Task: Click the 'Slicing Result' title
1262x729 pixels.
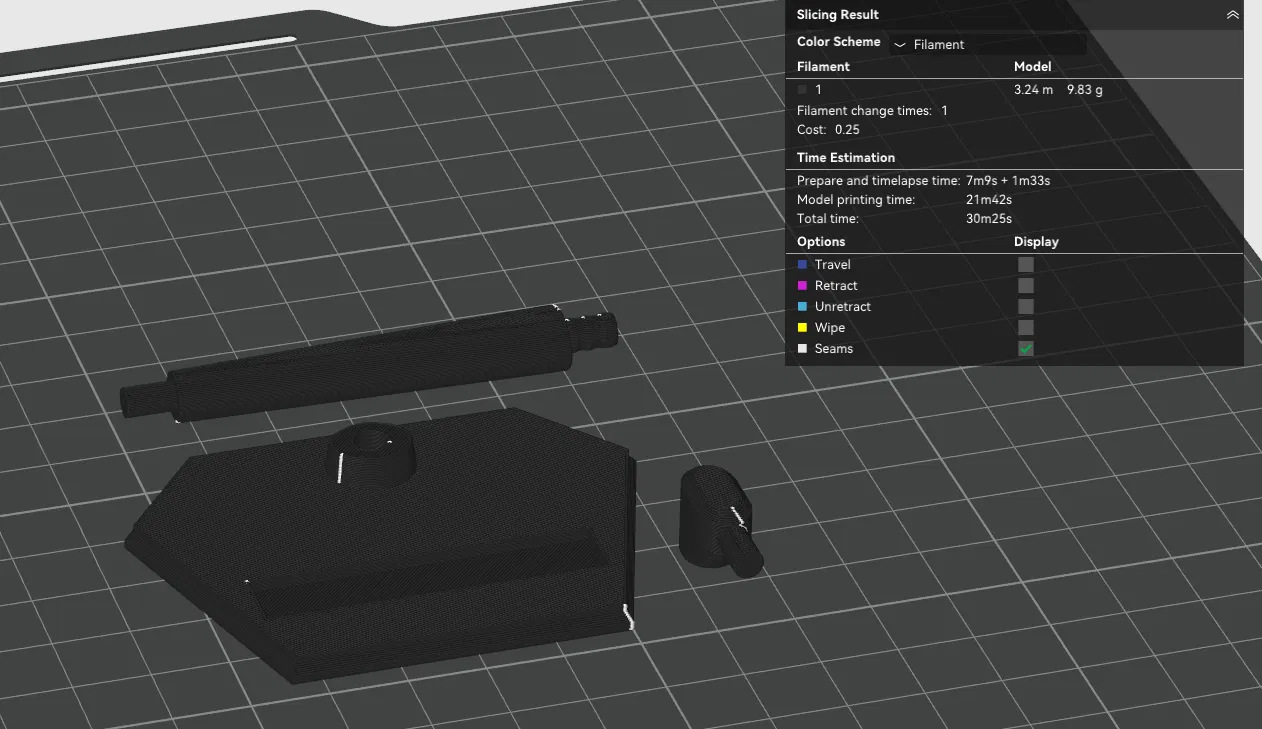Action: tap(838, 15)
